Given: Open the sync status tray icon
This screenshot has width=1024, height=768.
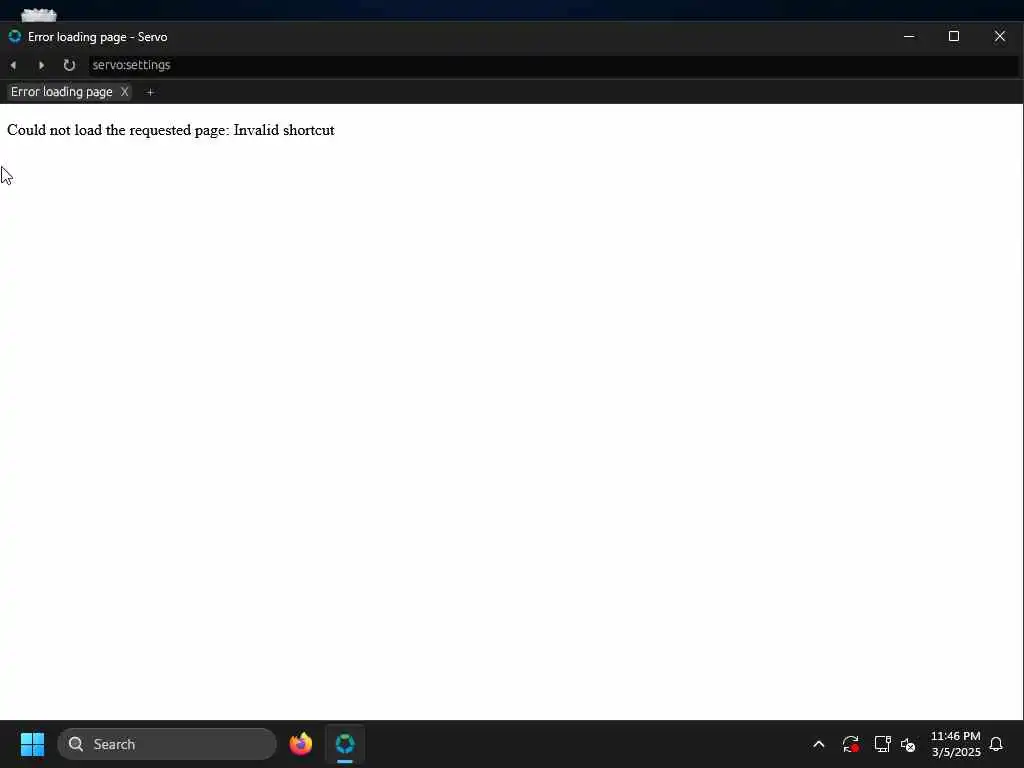Looking at the screenshot, I should [x=850, y=744].
